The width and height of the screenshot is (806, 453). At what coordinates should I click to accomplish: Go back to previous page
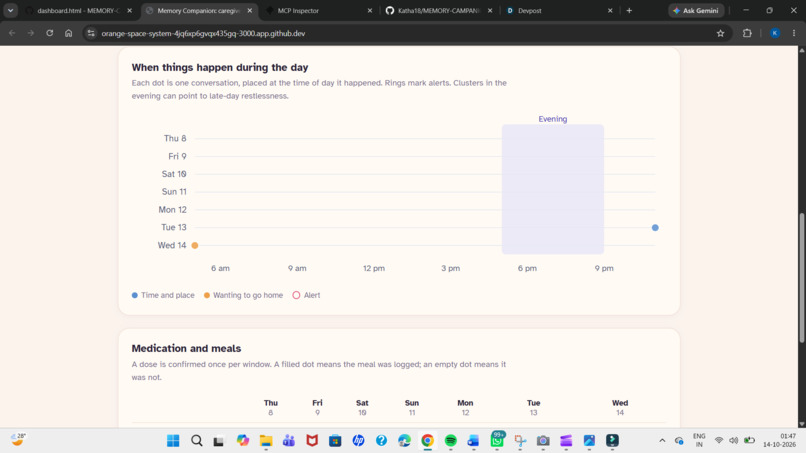pyautogui.click(x=12, y=33)
